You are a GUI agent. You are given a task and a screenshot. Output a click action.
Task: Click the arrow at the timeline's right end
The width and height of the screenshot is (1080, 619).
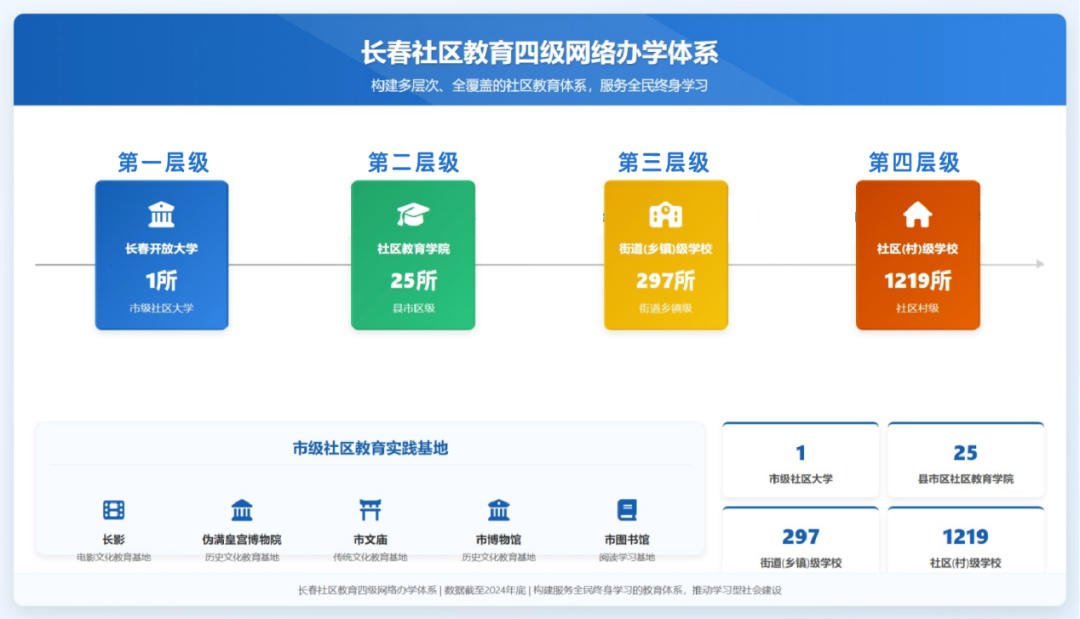pyautogui.click(x=1040, y=264)
